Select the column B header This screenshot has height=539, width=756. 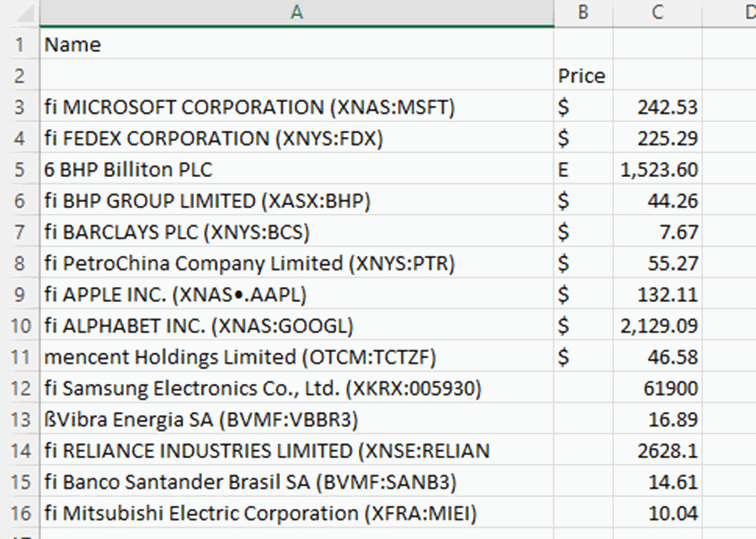[583, 13]
